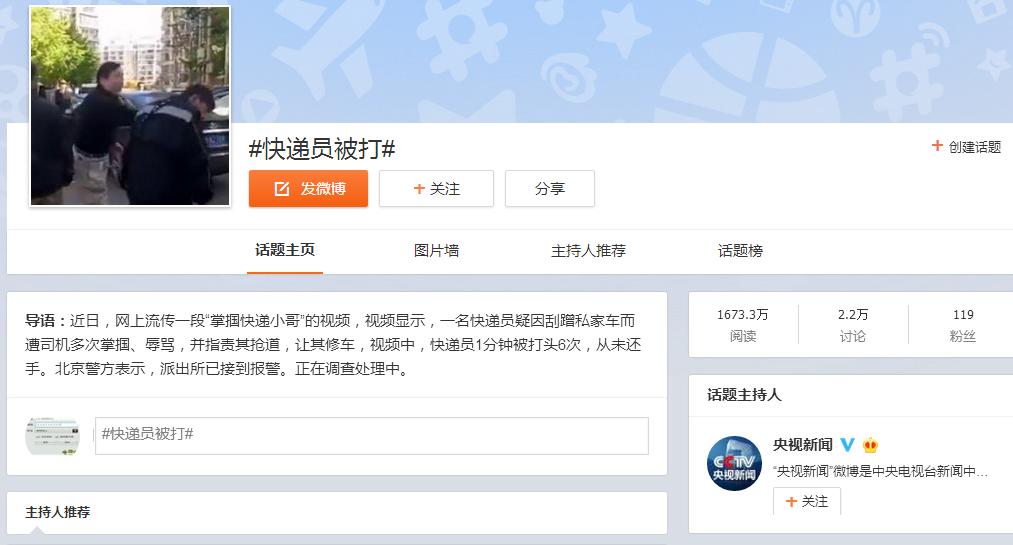Focus the #快递员被打# post input field
The image size is (1013, 545).
click(x=371, y=436)
